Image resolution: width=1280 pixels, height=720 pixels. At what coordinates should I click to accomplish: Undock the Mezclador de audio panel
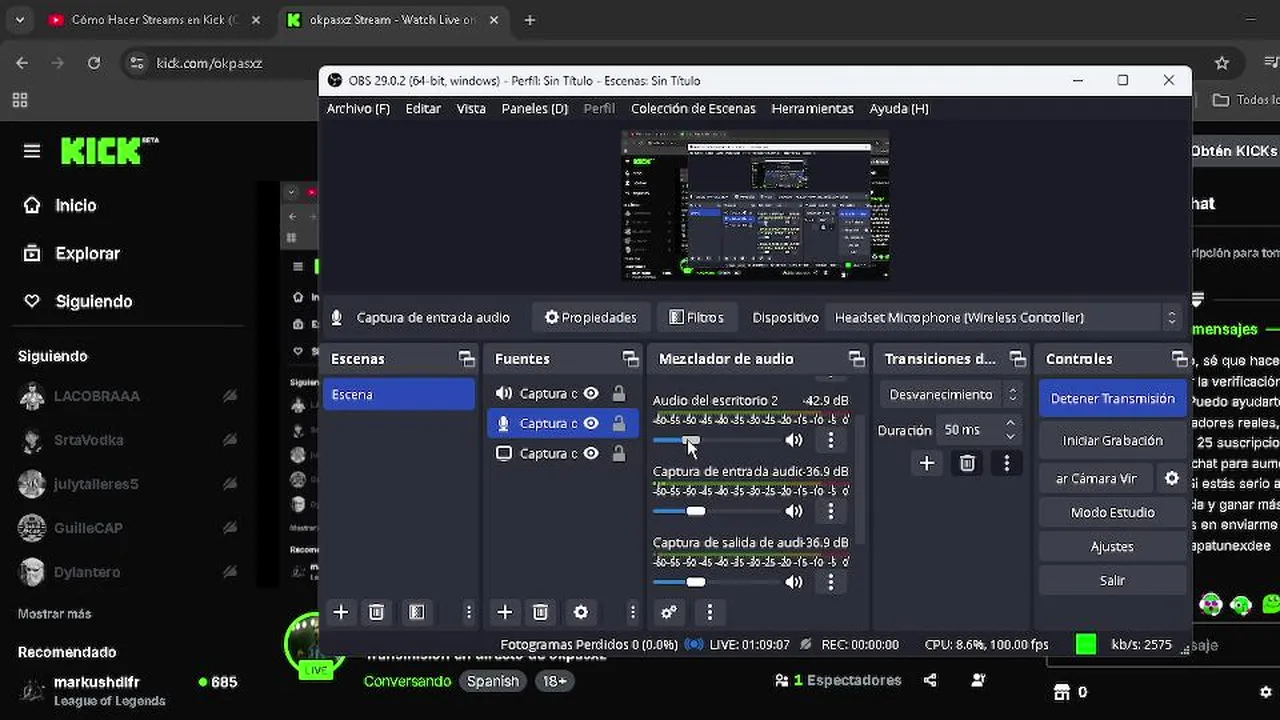tap(856, 358)
